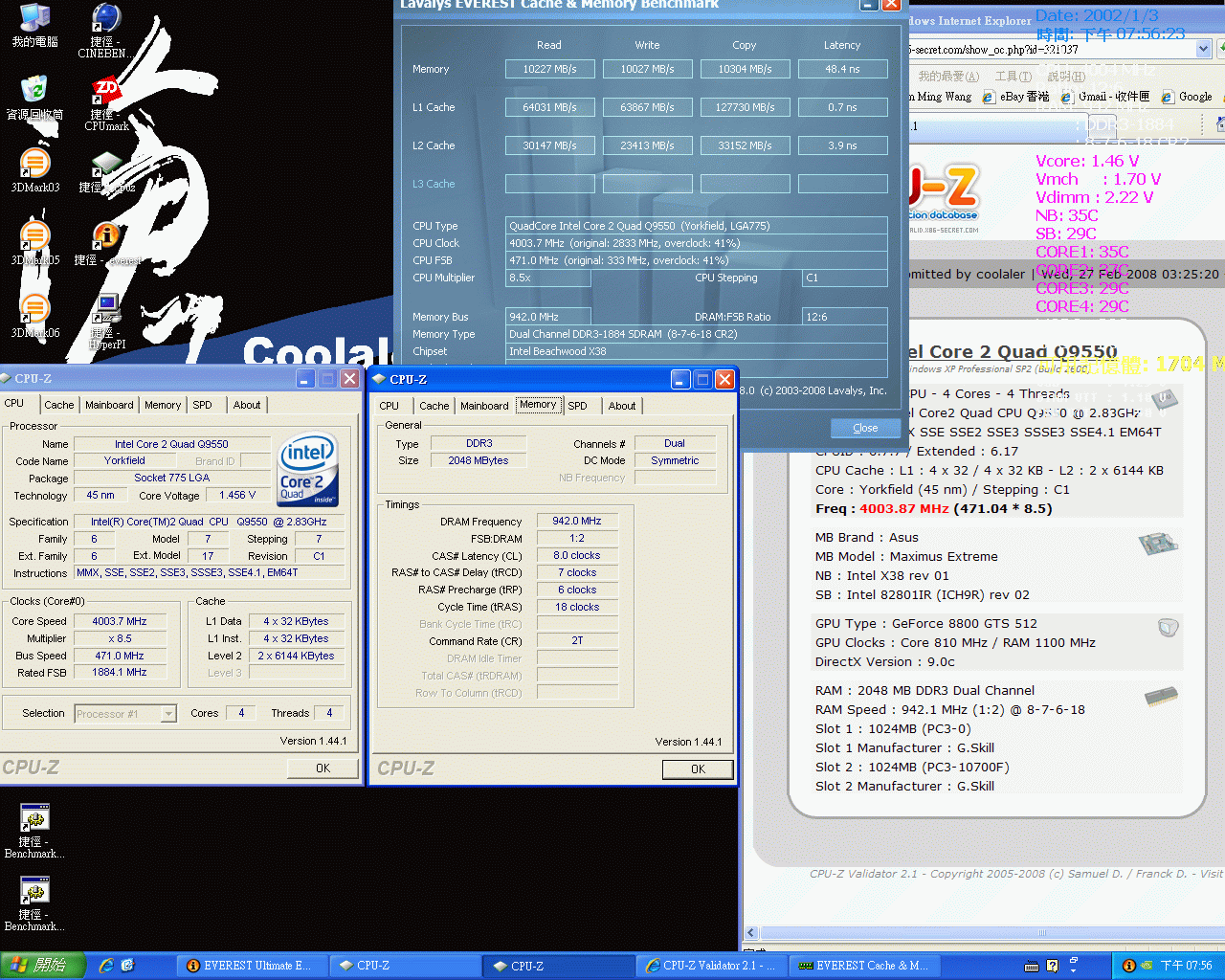Select the CINEBENCH shortcut on the desktop
1225x980 pixels.
coord(103,31)
